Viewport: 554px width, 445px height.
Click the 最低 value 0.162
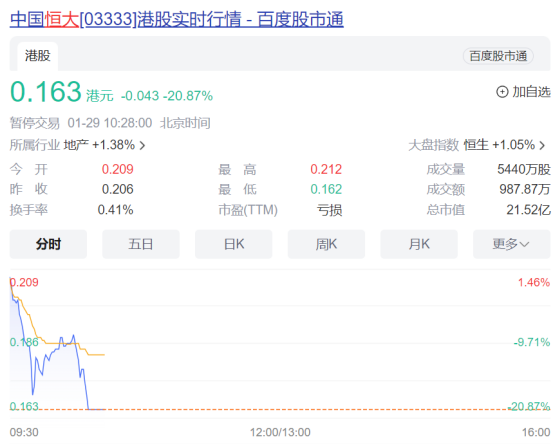pyautogui.click(x=326, y=189)
